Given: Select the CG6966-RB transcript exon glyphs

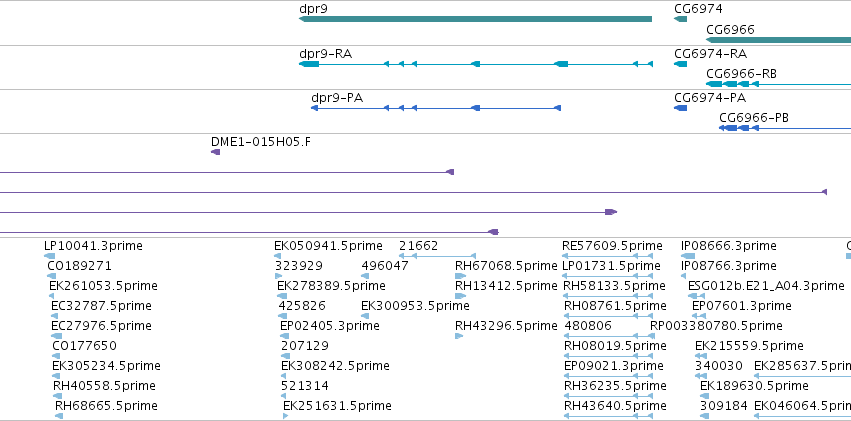Looking at the screenshot, I should pyautogui.click(x=733, y=84).
